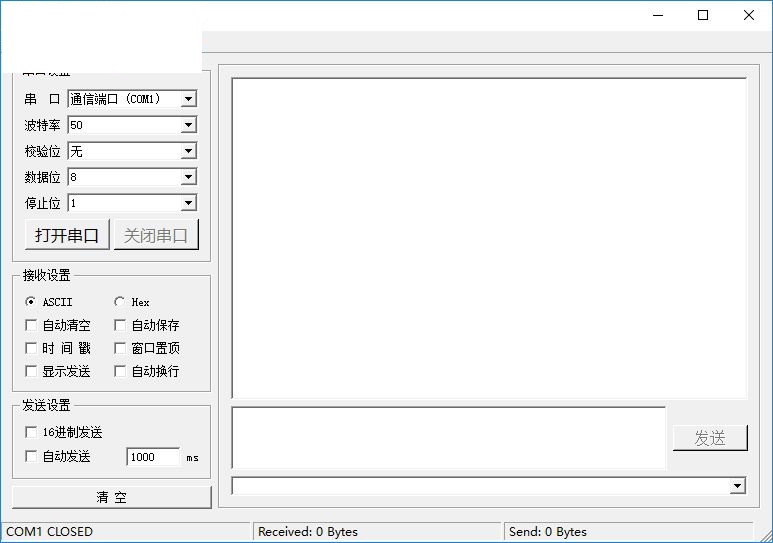Select the Hex receive mode radio button
The image size is (773, 543).
tap(120, 302)
